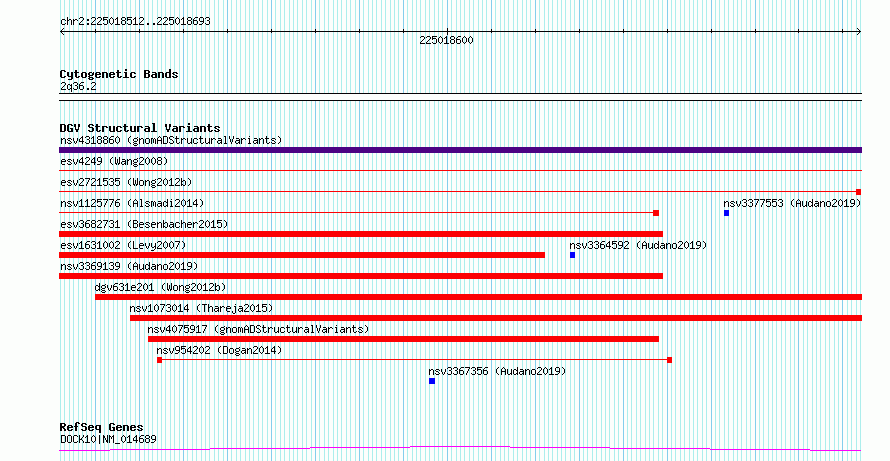The height and width of the screenshot is (461, 890).
Task: Click the left red endpoint of nsv954202
Action: click(159, 360)
